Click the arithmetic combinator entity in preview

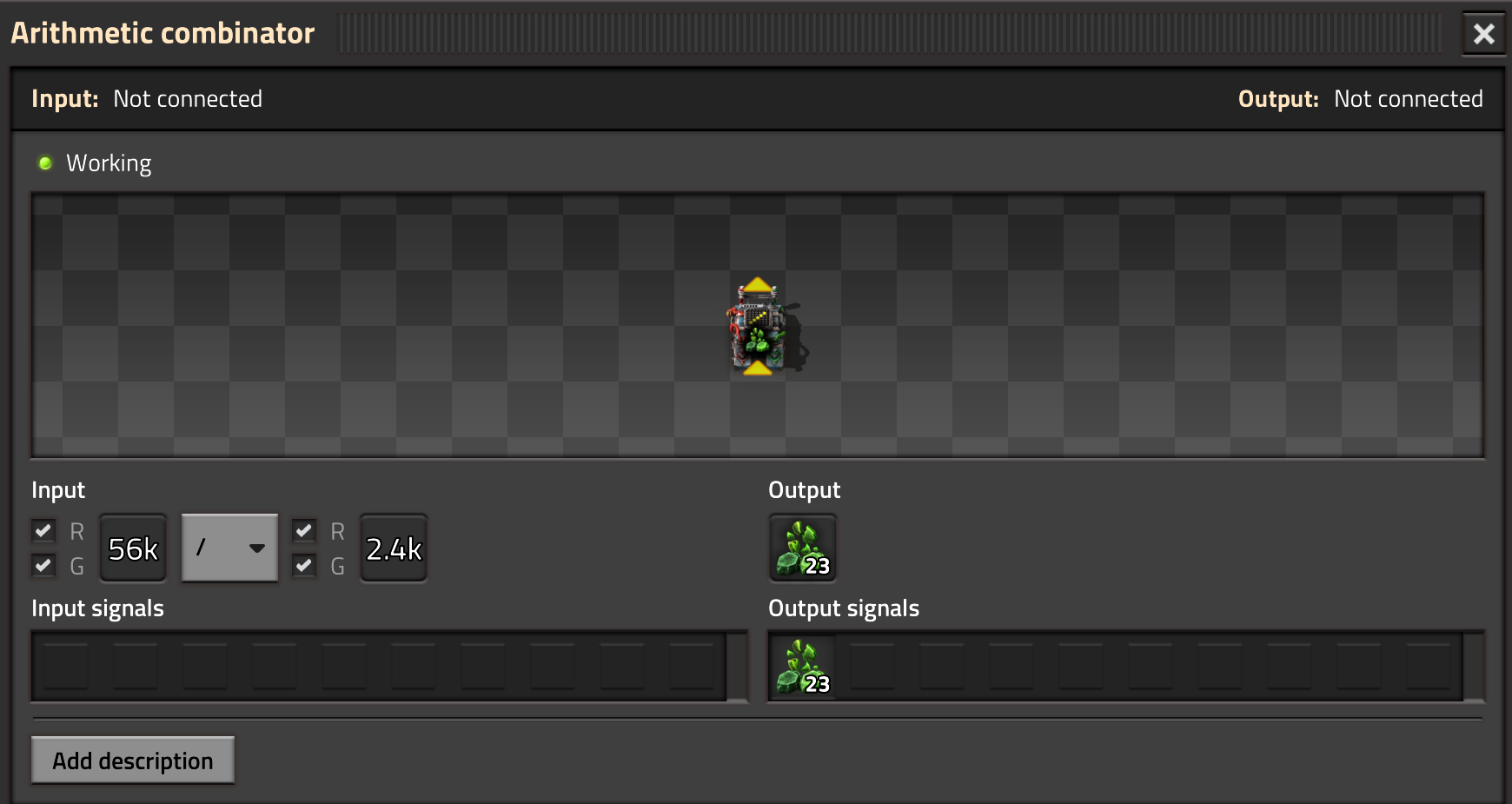click(759, 327)
